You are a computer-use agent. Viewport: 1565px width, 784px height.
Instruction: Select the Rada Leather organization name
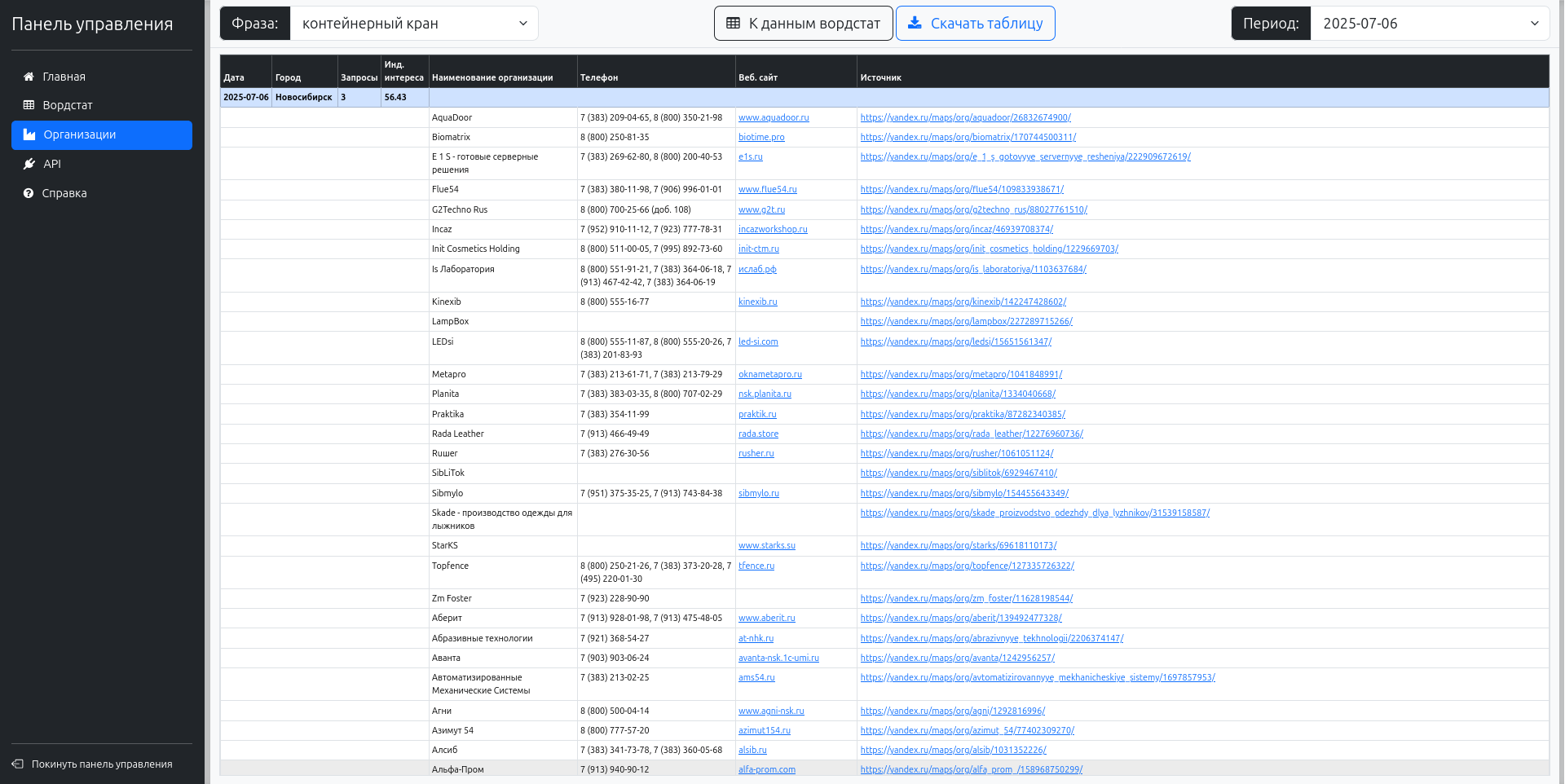point(458,434)
